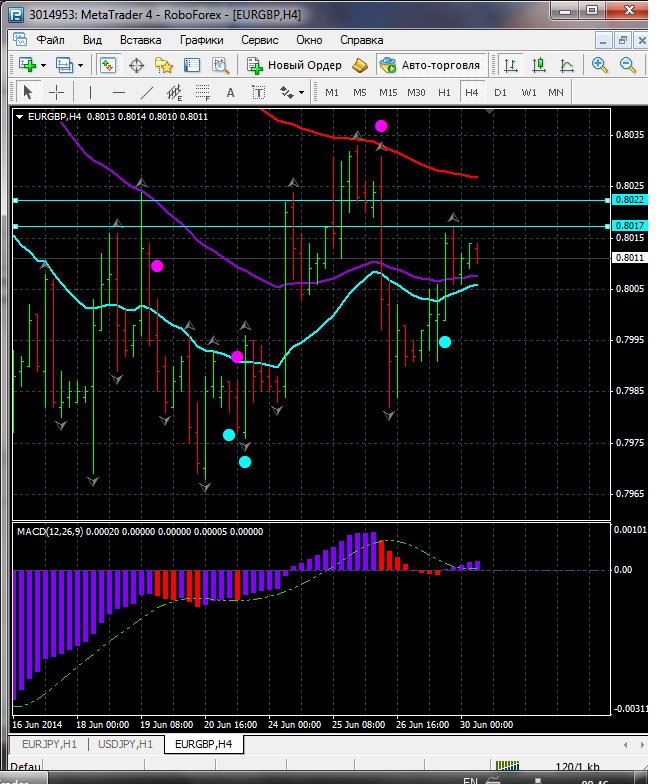The height and width of the screenshot is (784, 660).
Task: Toggle the Авто-торговля button
Action: click(429, 65)
